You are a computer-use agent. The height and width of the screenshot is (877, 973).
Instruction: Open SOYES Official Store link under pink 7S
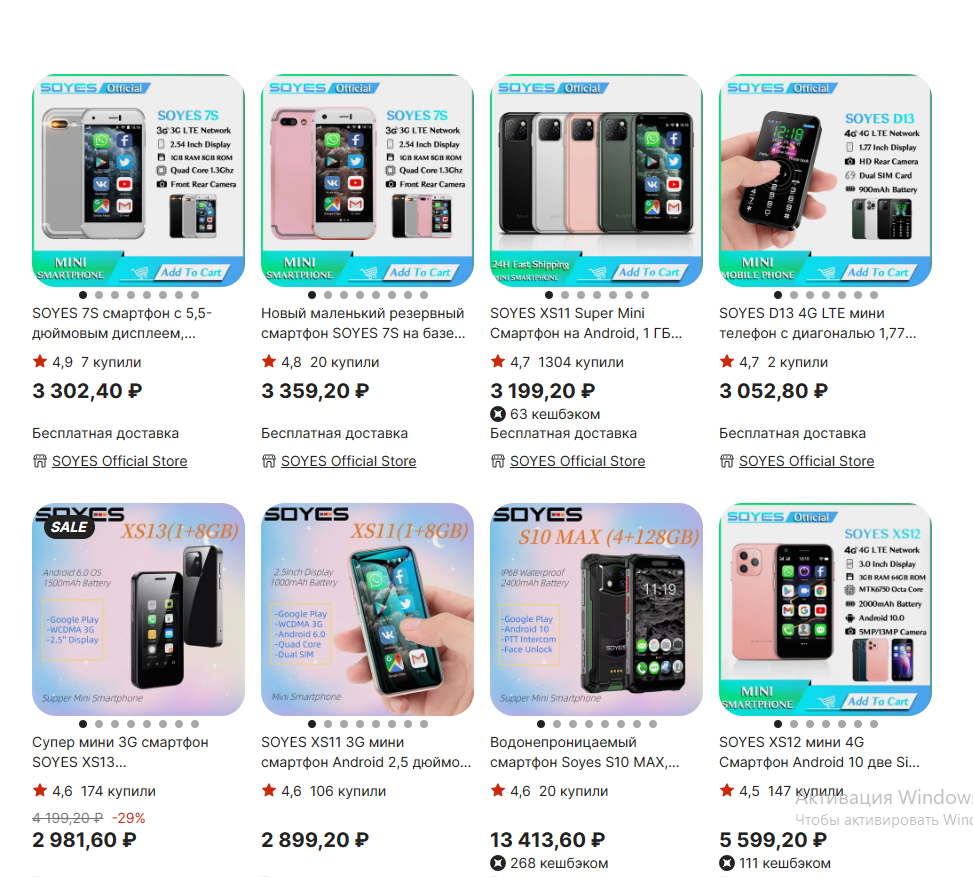(x=348, y=461)
